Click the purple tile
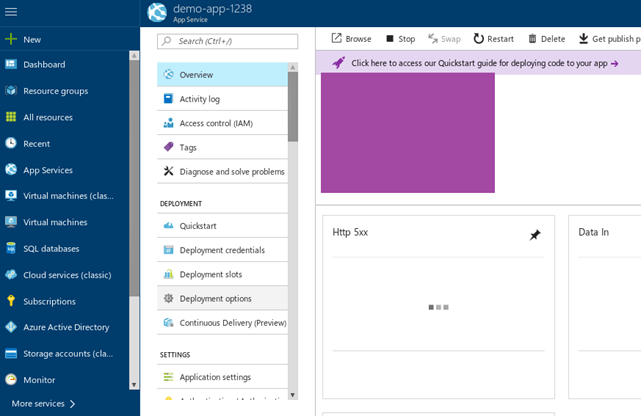Viewport: 641px width, 416px height. point(407,132)
